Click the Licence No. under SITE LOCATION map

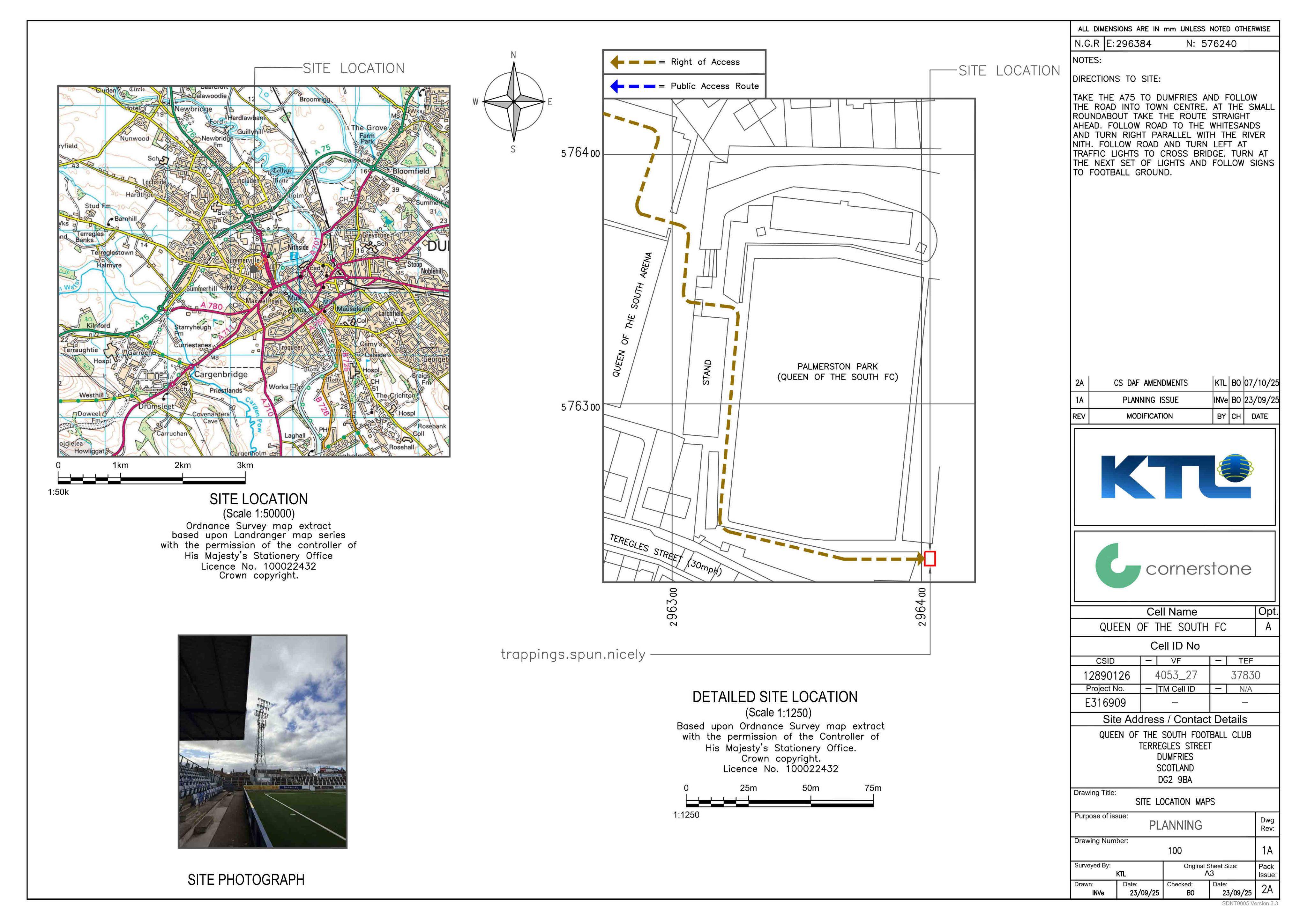click(x=258, y=566)
